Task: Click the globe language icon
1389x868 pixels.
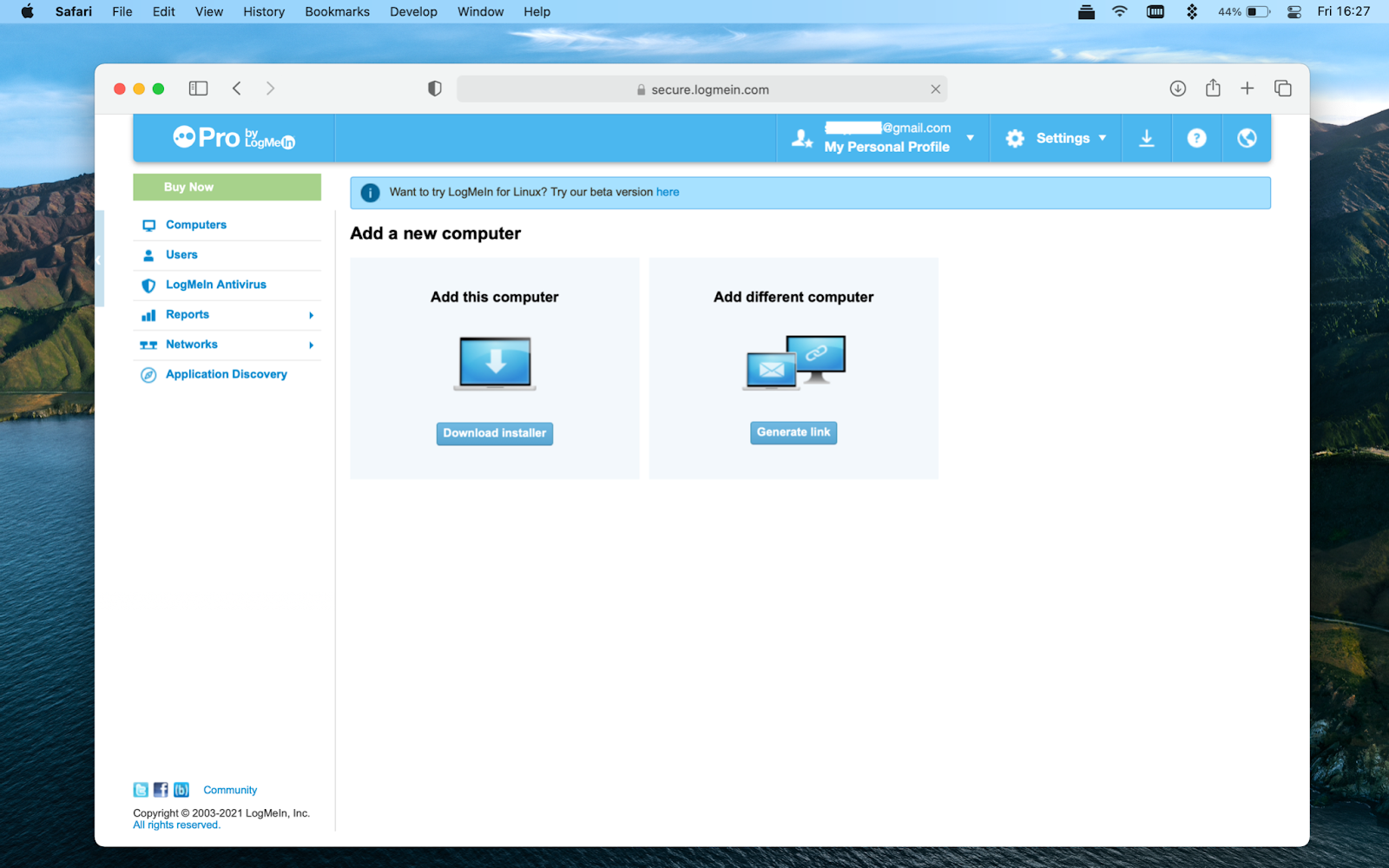Action: [1247, 138]
